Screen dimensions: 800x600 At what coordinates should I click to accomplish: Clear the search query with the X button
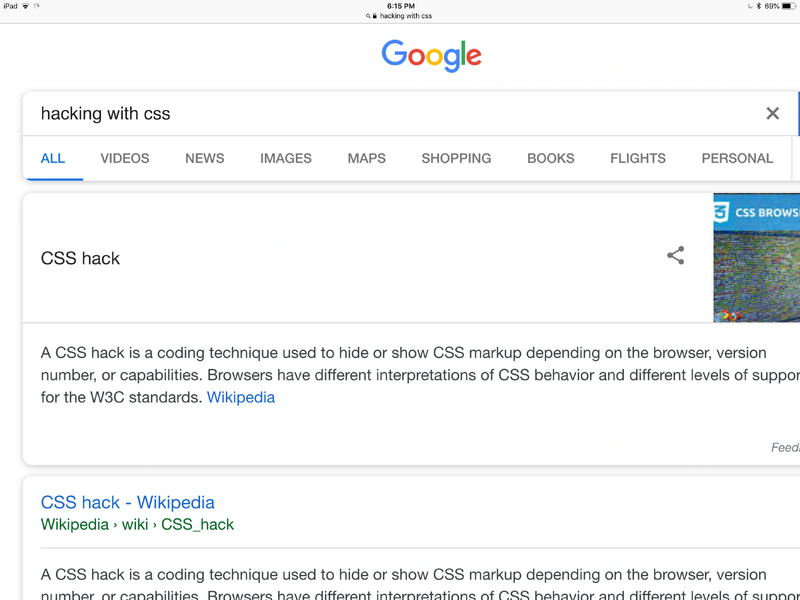tap(772, 113)
